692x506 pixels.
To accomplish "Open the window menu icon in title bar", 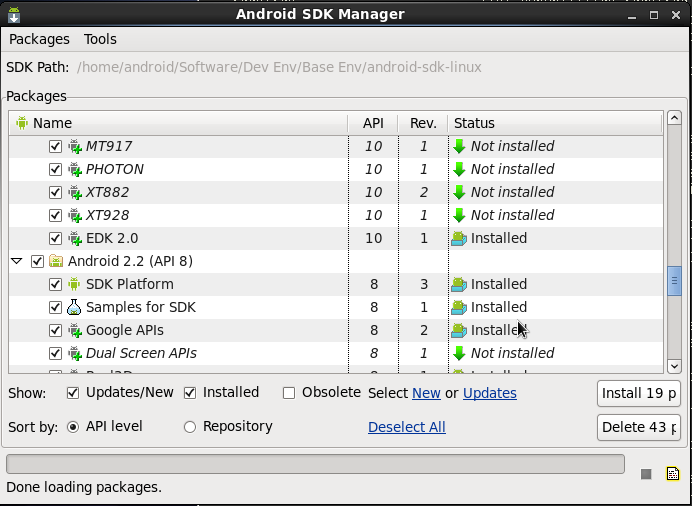I will click(13, 14).
